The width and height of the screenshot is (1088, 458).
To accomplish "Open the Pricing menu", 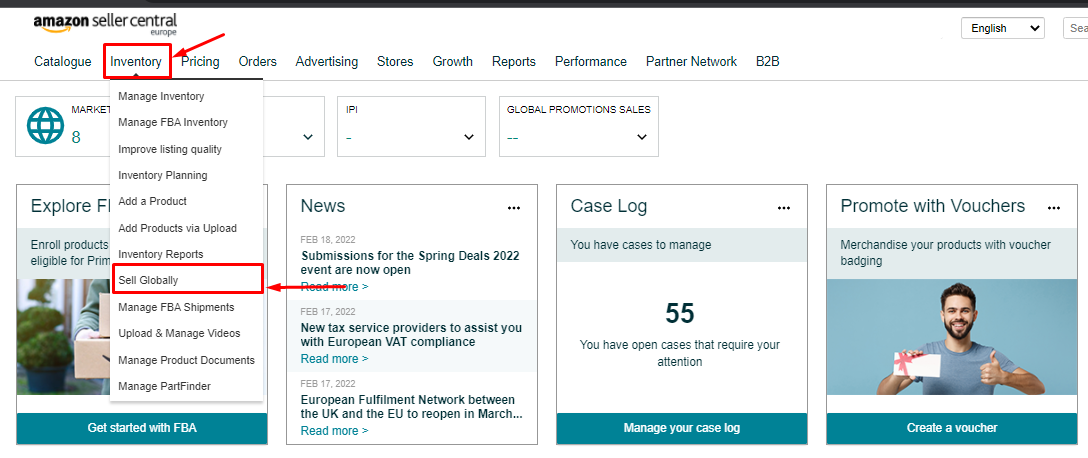I will (x=200, y=62).
